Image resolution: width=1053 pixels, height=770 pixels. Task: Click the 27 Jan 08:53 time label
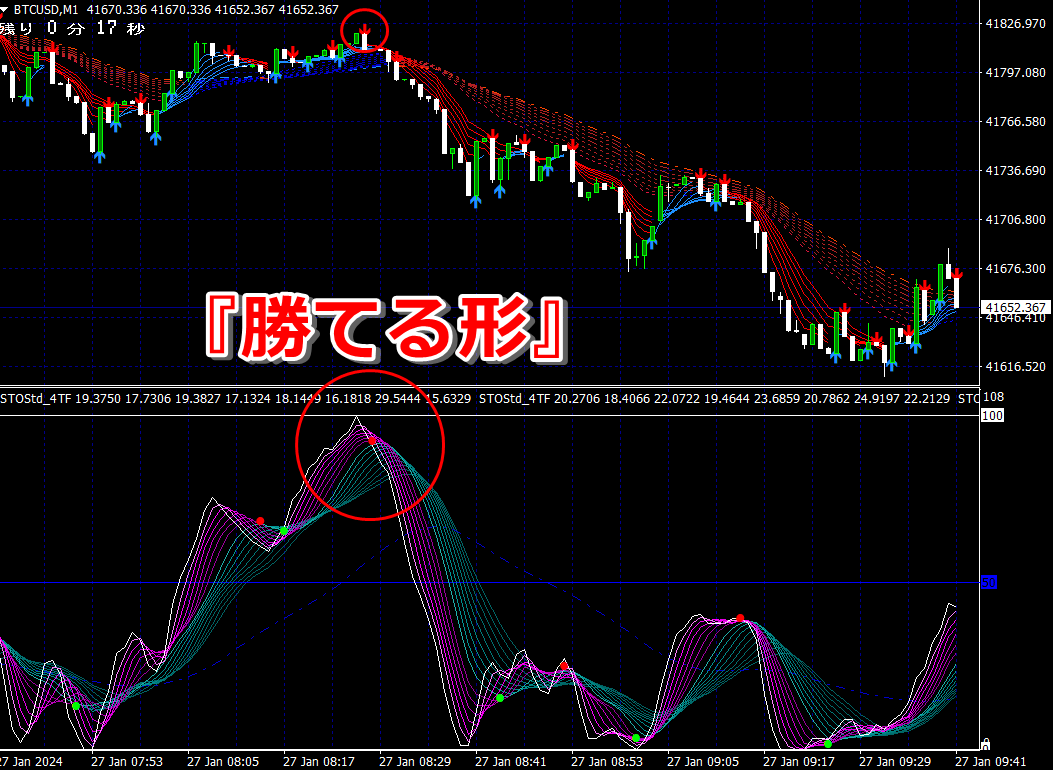607,762
